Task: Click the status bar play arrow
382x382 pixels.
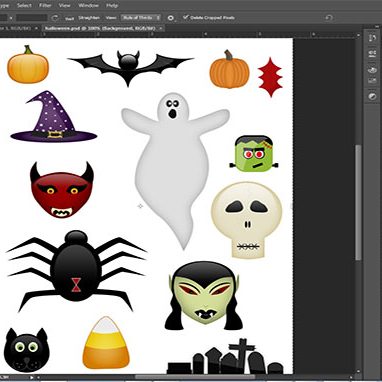Action: point(32,378)
